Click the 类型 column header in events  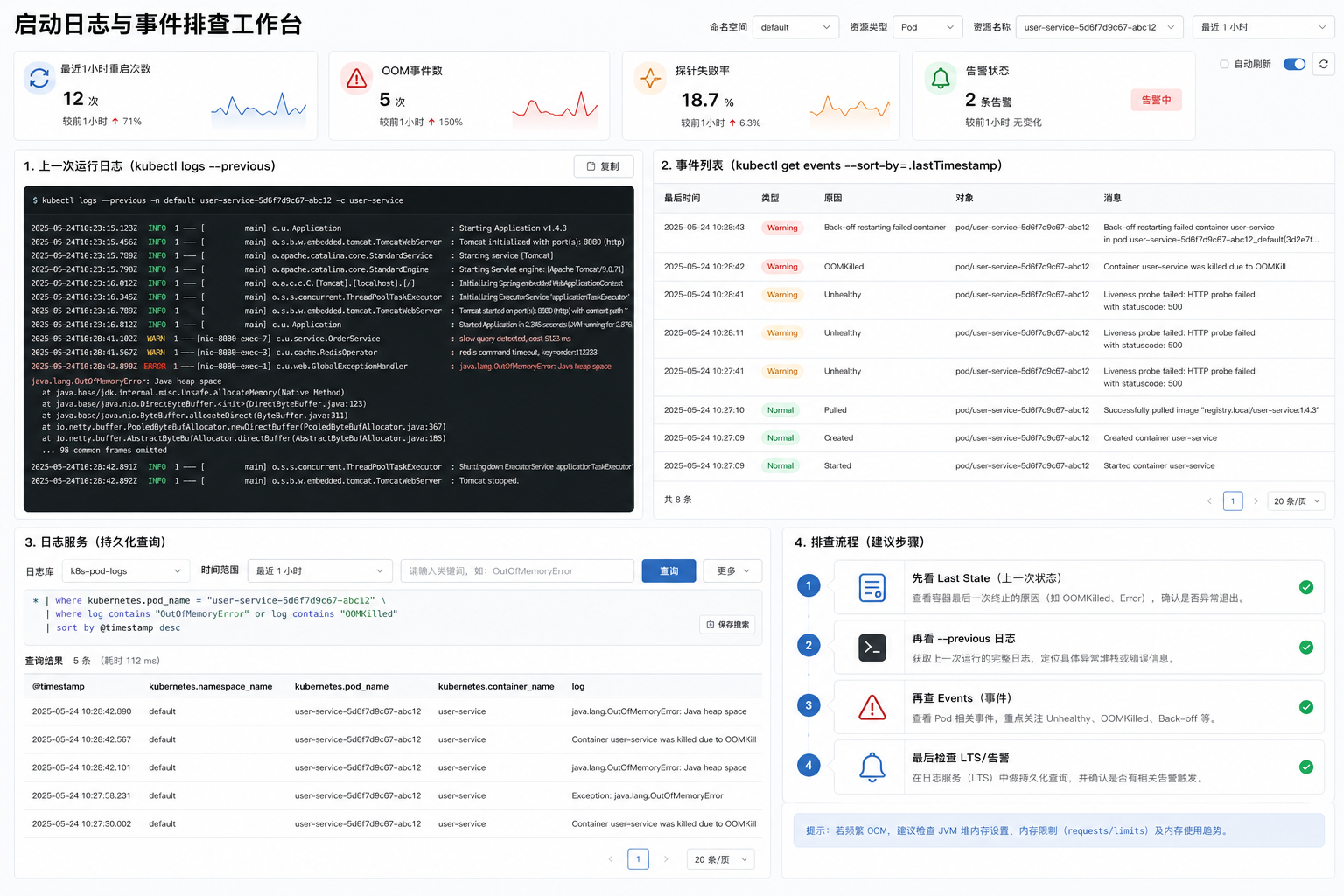[770, 198]
